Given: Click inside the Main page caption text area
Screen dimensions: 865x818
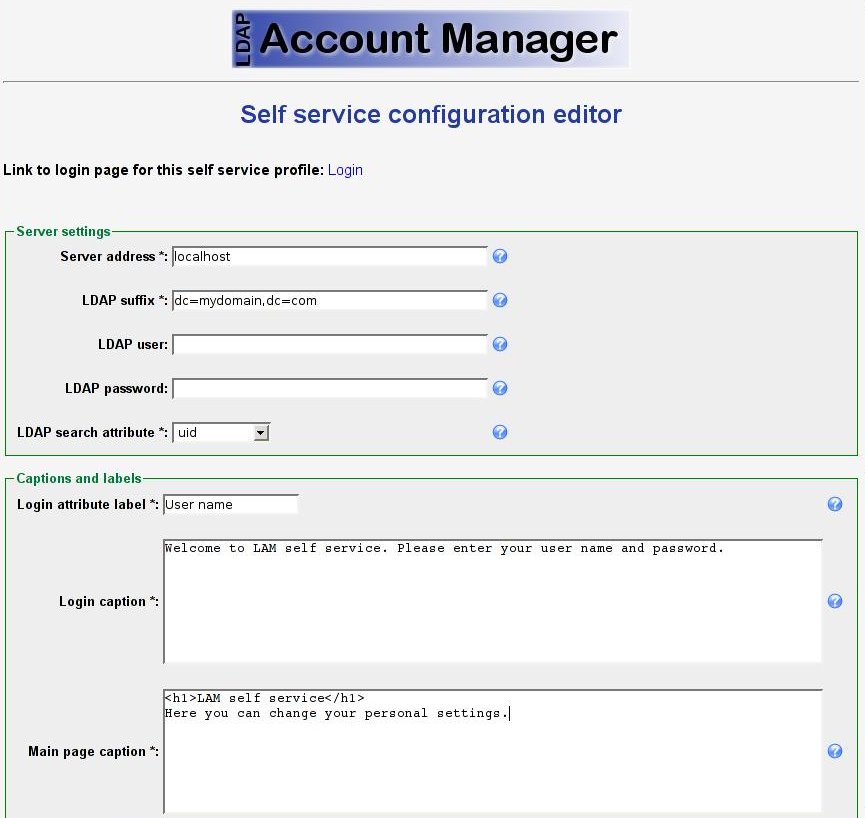Looking at the screenshot, I should point(492,751).
